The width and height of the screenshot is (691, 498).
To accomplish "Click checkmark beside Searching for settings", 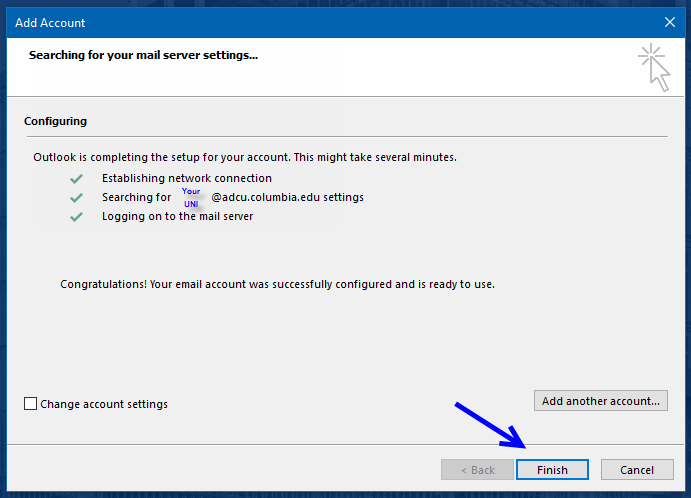I will pyautogui.click(x=77, y=198).
